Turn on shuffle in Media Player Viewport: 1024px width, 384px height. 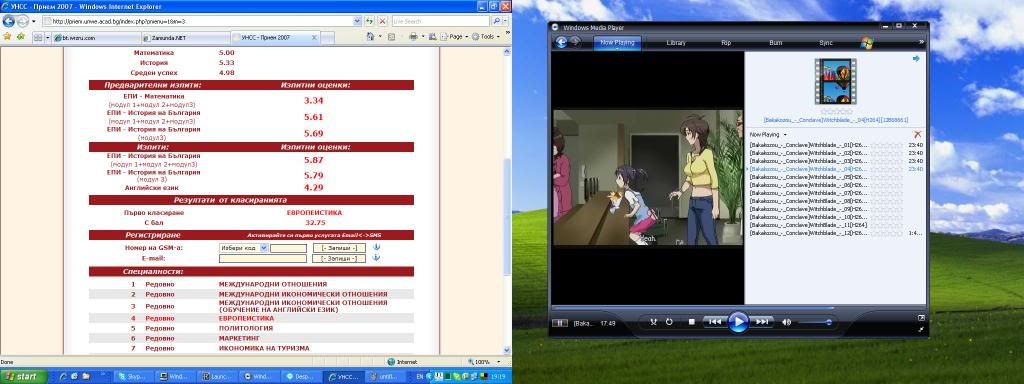pyautogui.click(x=654, y=321)
